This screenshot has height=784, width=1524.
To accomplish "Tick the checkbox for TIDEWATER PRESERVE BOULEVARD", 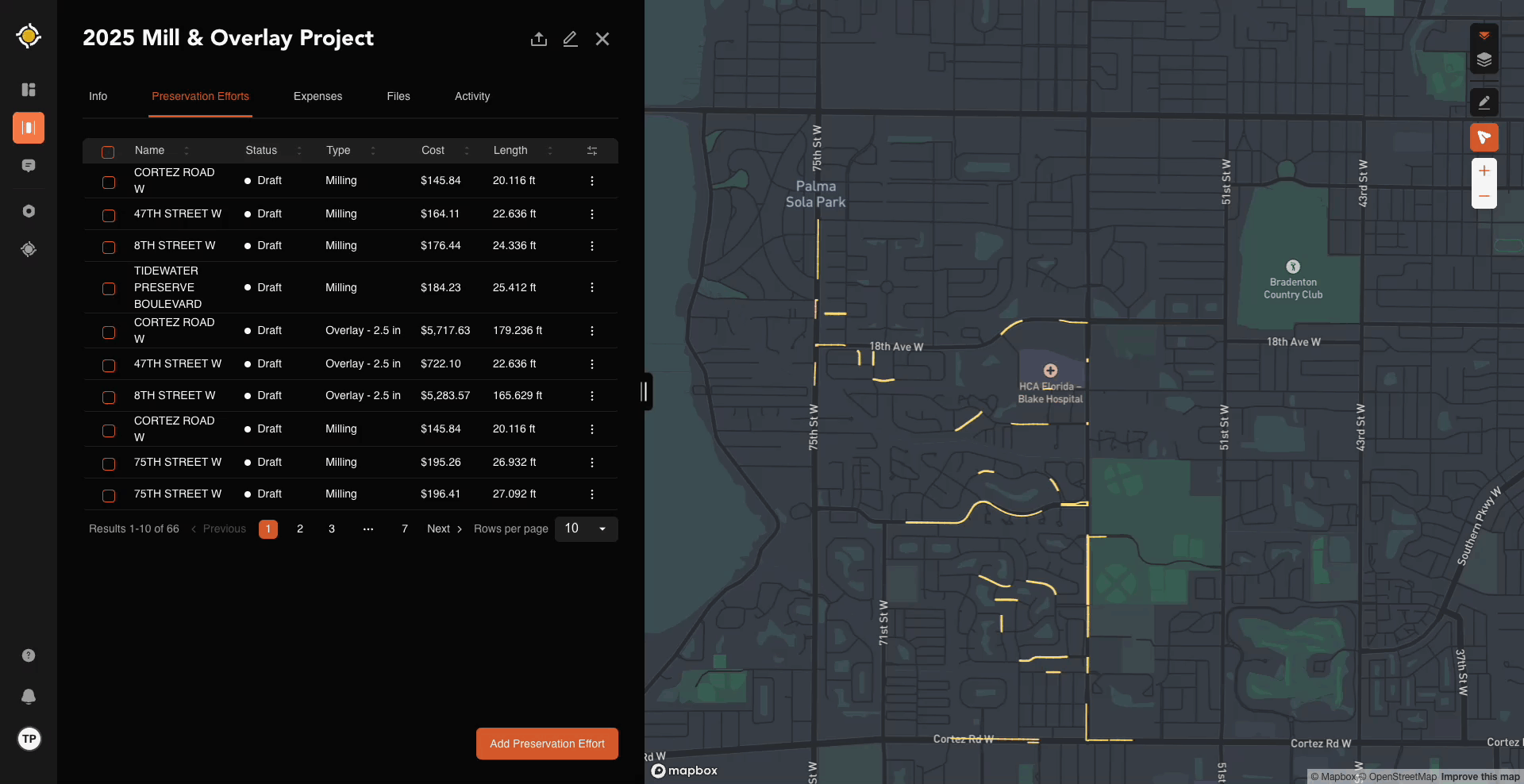I will [109, 288].
